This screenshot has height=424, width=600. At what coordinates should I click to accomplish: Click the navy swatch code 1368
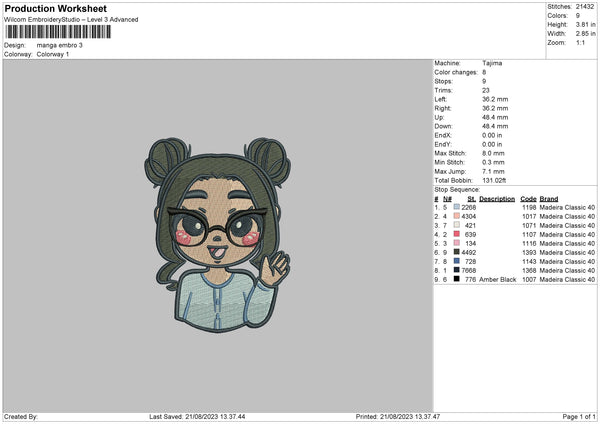[457, 270]
